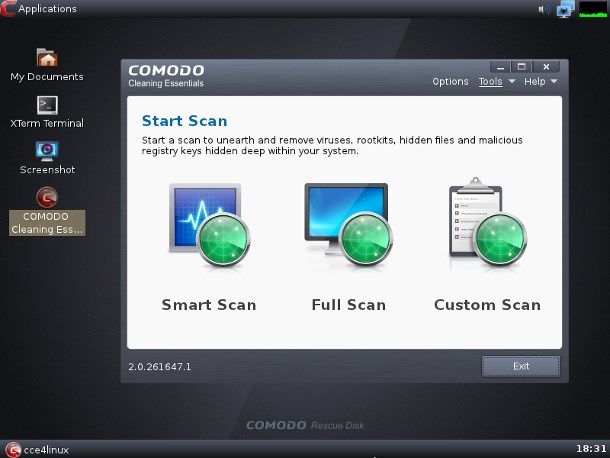610x458 pixels.
Task: Launch Full Scan using the monitor icon
Action: click(348, 225)
